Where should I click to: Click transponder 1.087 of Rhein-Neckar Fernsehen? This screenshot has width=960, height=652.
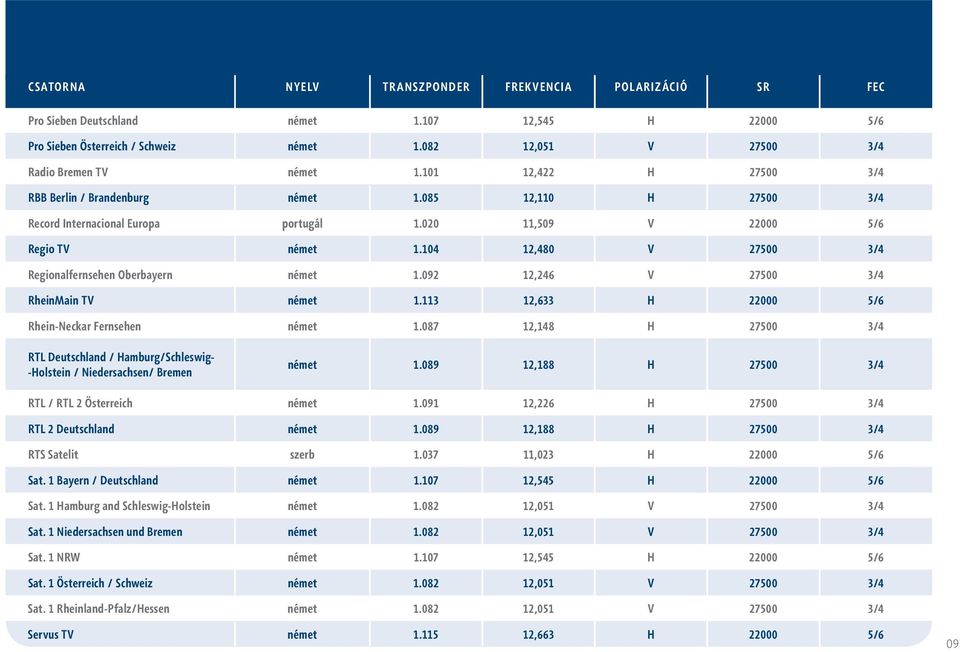[x=426, y=326]
